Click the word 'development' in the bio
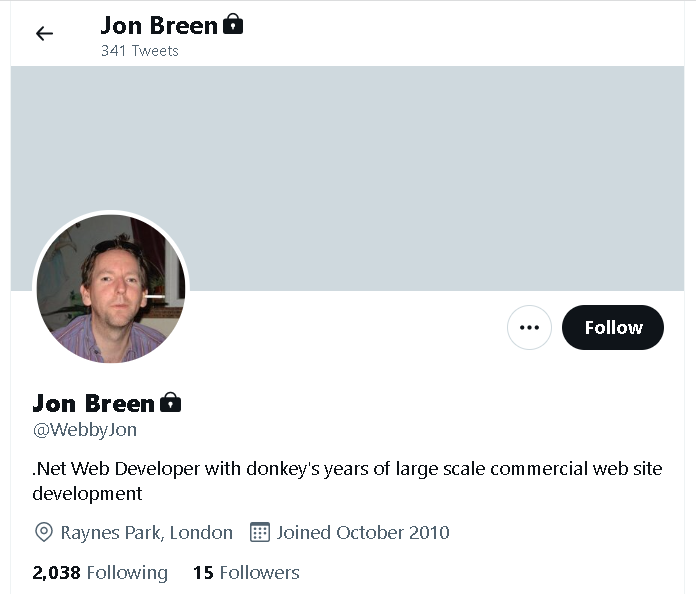This screenshot has height=594, width=696. (x=87, y=493)
